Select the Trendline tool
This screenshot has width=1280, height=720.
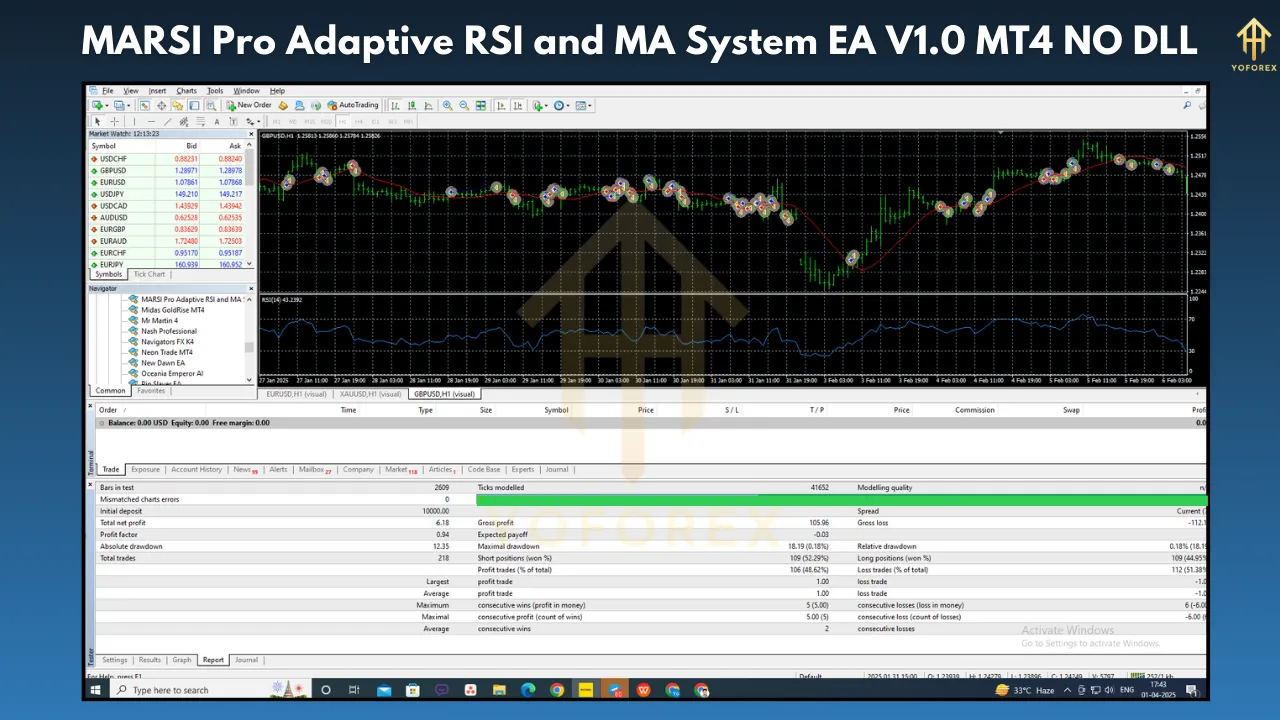[x=168, y=122]
